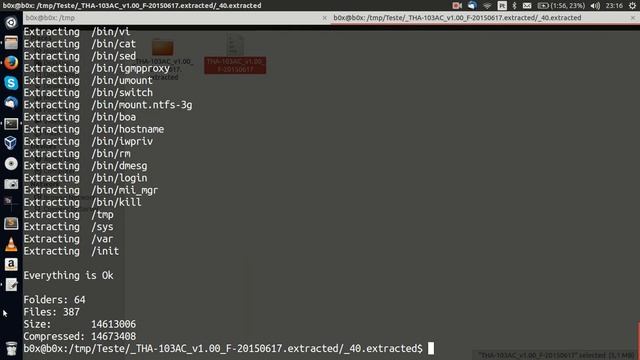Open the Wi-Fi network indicator
The width and height of the screenshot is (640, 360).
click(x=487, y=5)
